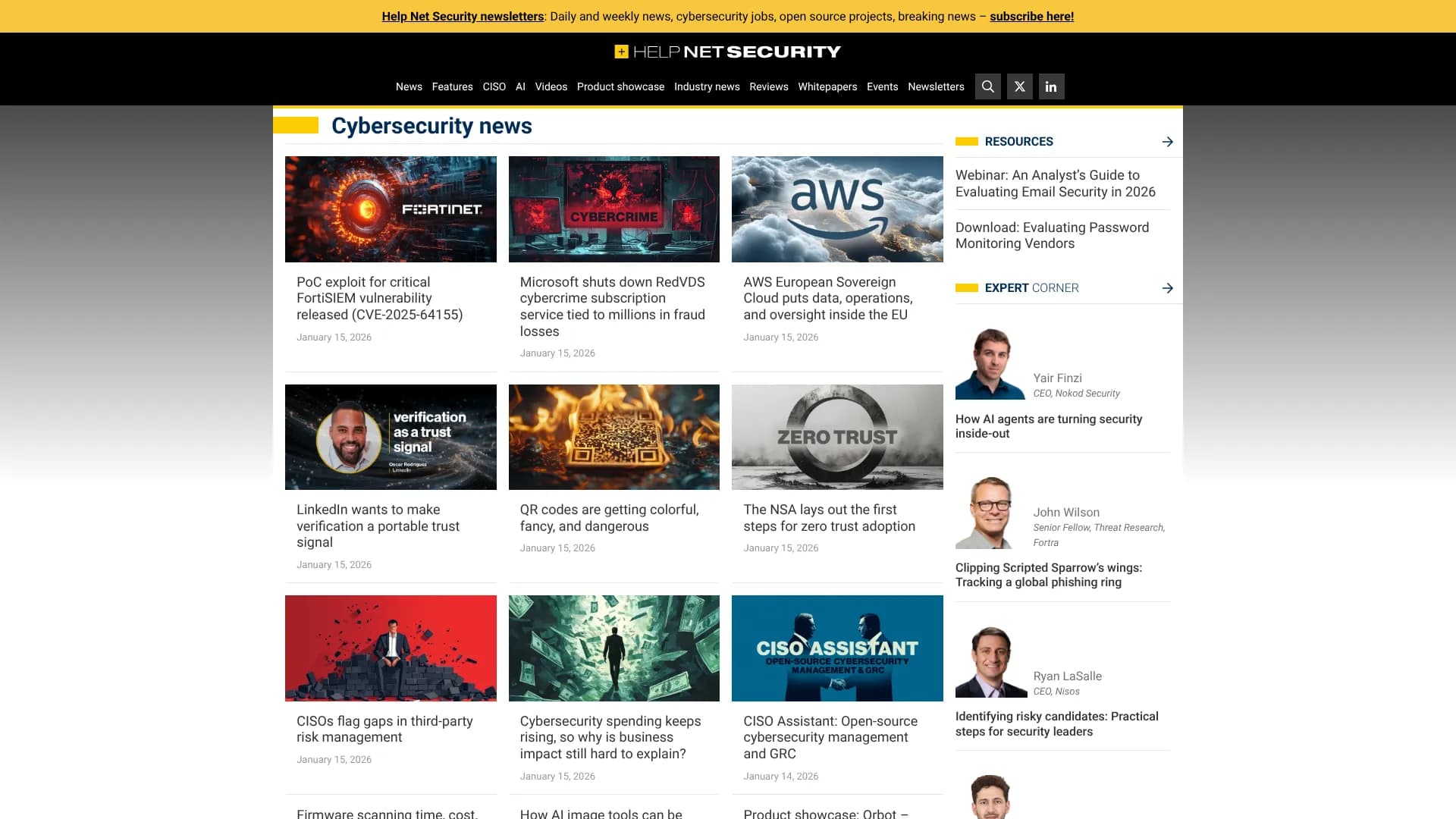Open the Whitepapers menu item
The width and height of the screenshot is (1456, 819).
[827, 86]
